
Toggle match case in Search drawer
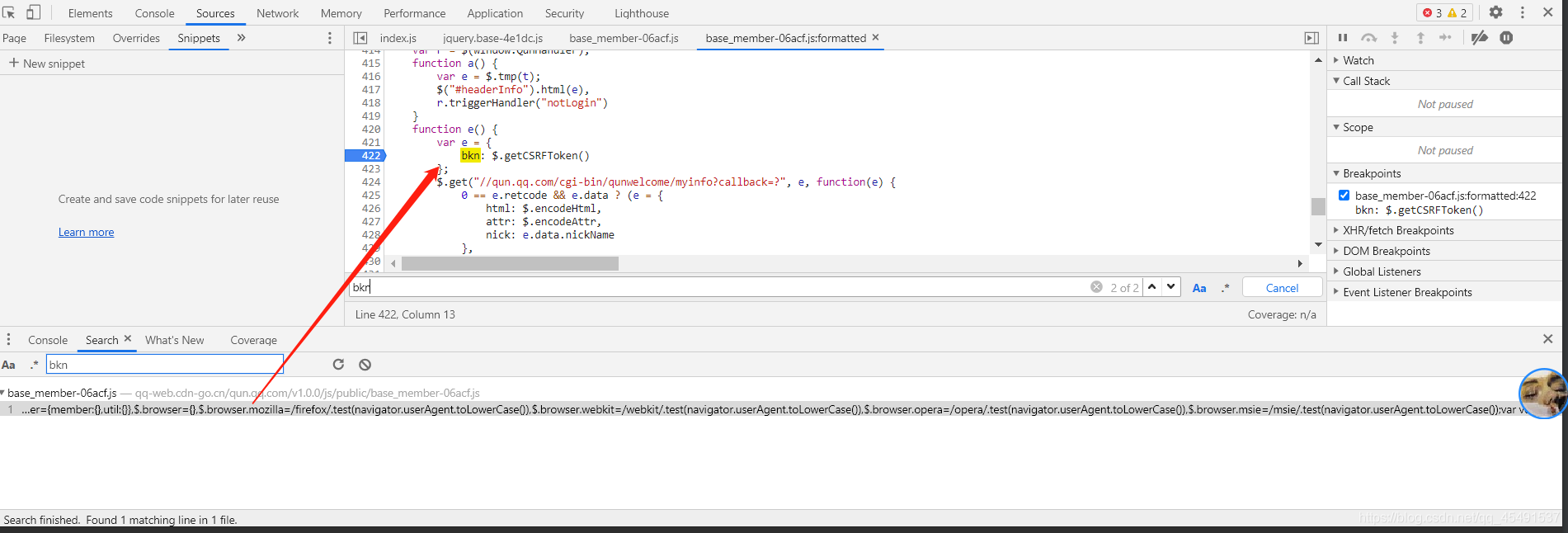tap(9, 365)
